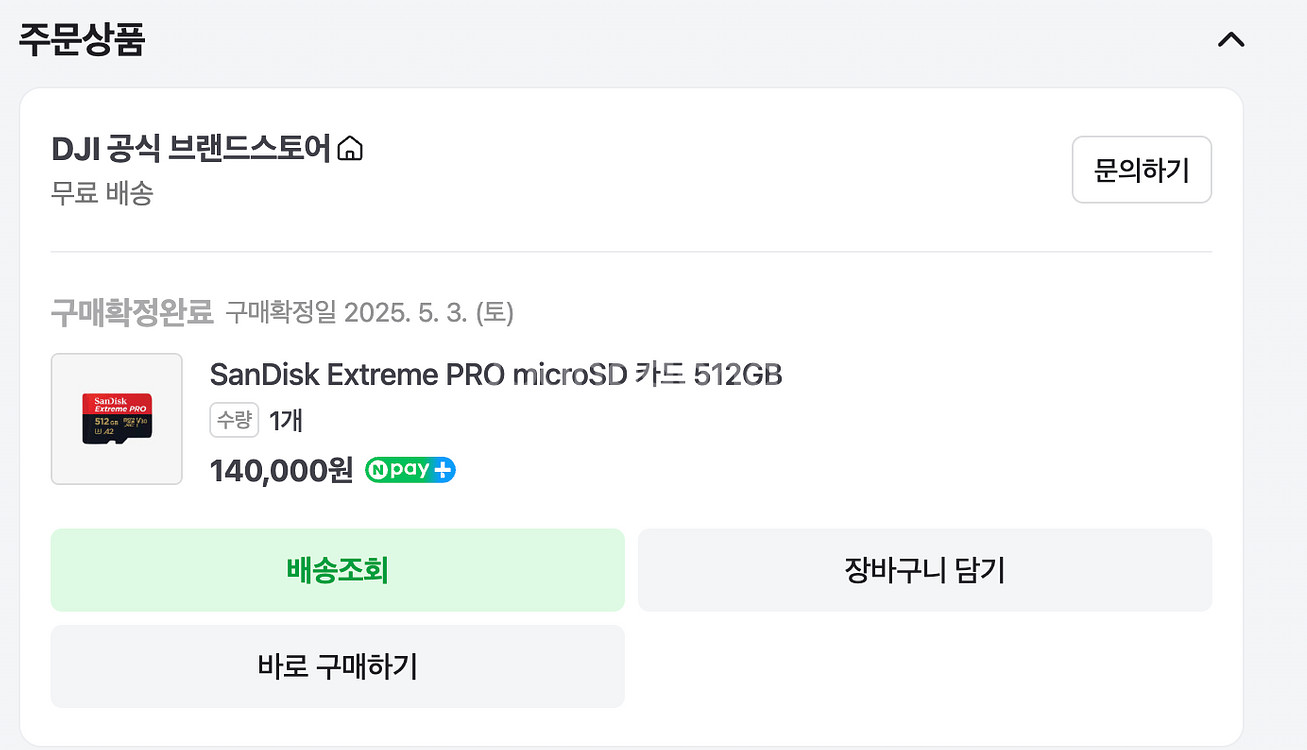Click the home icon beside DJI store name
Screen dimensions: 1307x750
350,148
